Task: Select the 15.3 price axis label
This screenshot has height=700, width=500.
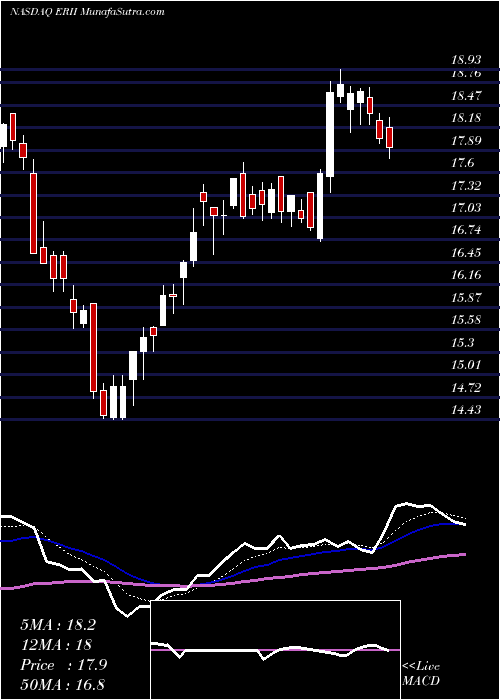Action: [462, 343]
